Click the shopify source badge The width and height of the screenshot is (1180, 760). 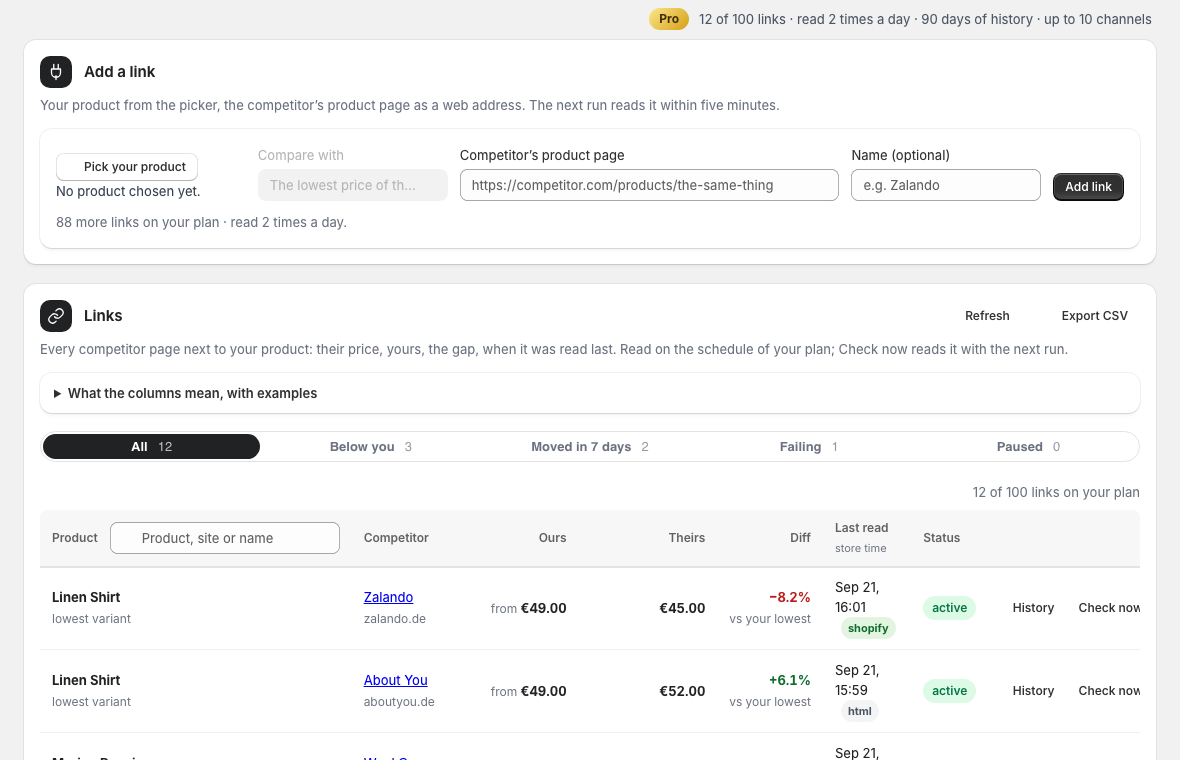868,628
